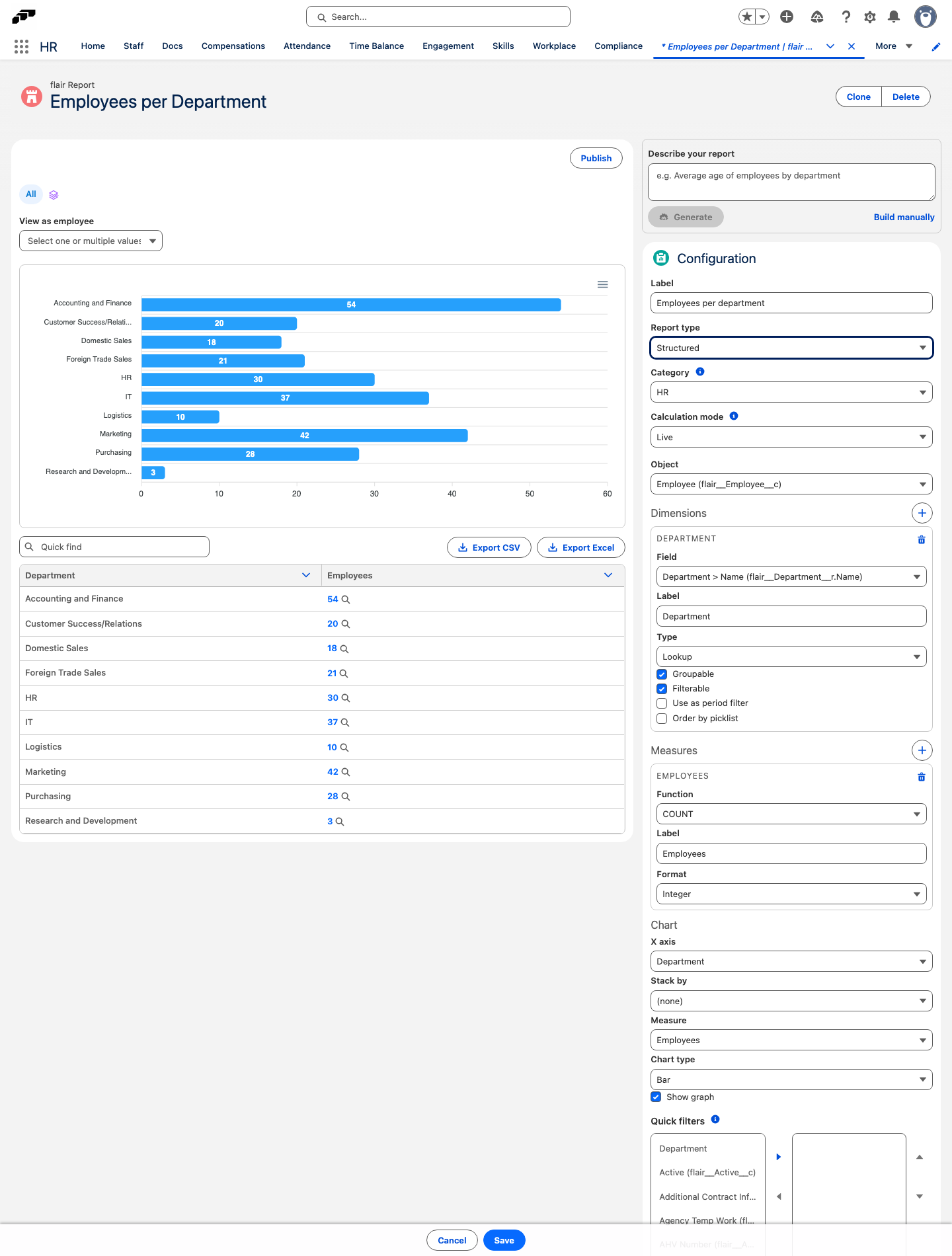
Task: Move selected quick filter right arrow
Action: 779,1157
